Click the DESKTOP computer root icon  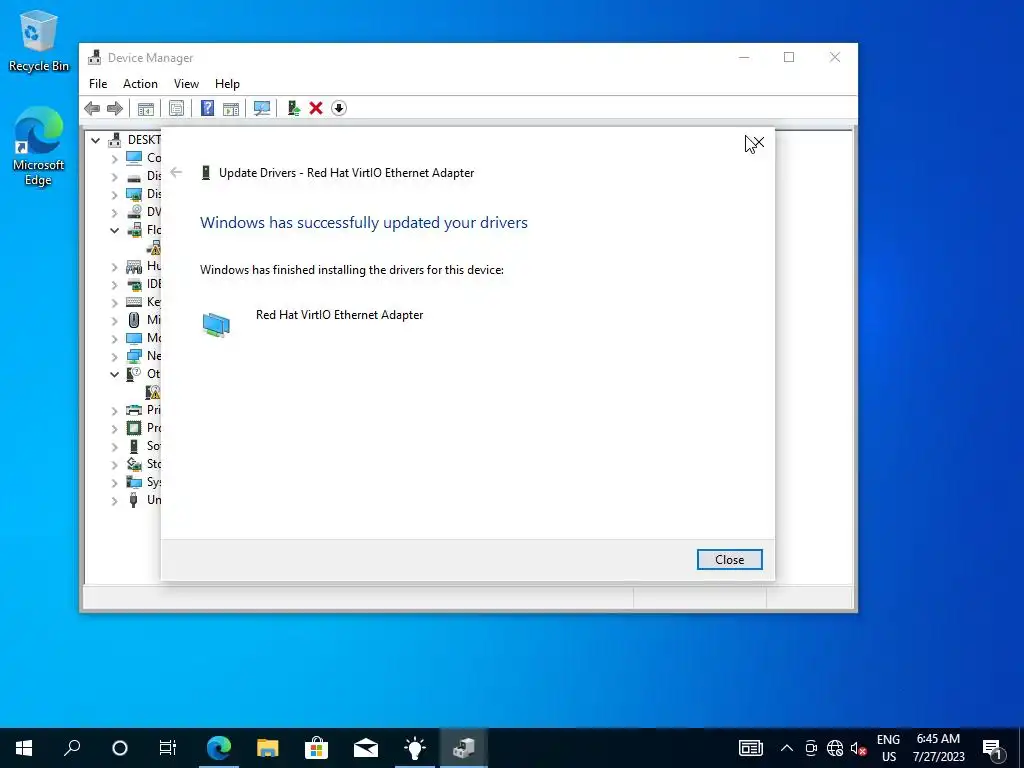(115, 140)
